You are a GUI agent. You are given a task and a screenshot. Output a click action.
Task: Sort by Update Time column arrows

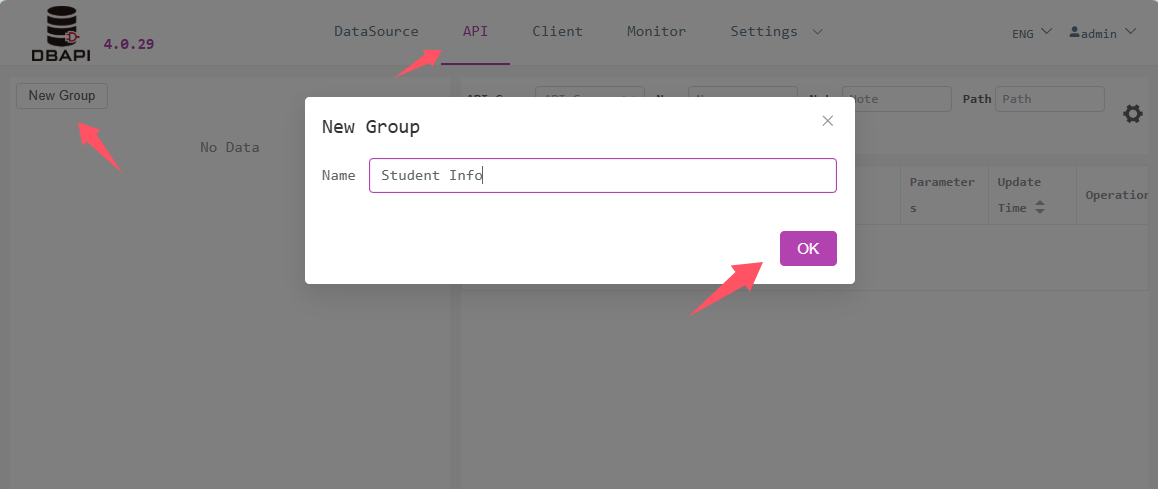(1040, 208)
